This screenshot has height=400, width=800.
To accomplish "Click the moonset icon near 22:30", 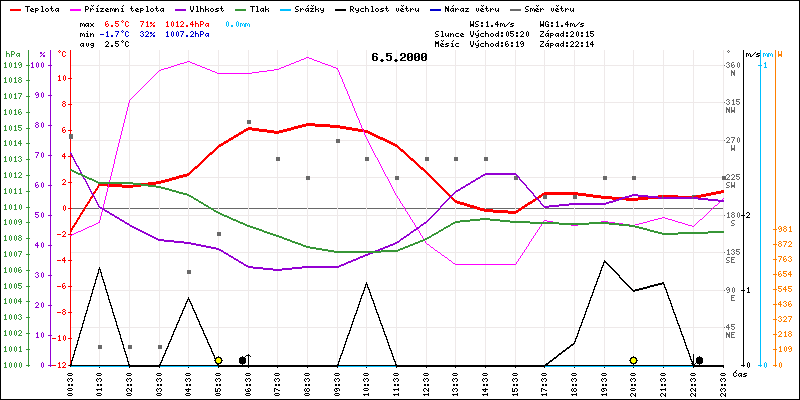I will (x=699, y=360).
